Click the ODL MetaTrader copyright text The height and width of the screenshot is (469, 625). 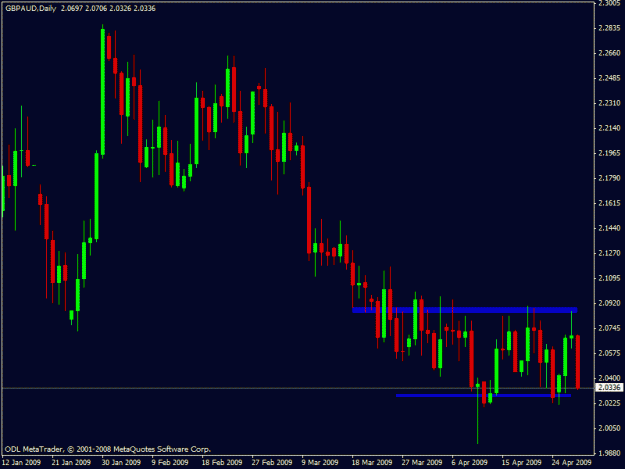coord(108,449)
